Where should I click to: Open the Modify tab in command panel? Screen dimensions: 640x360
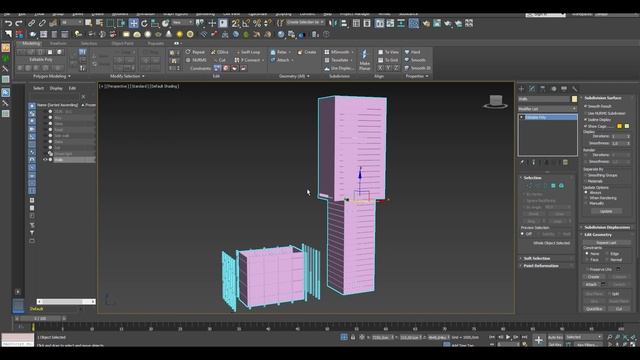coord(532,89)
